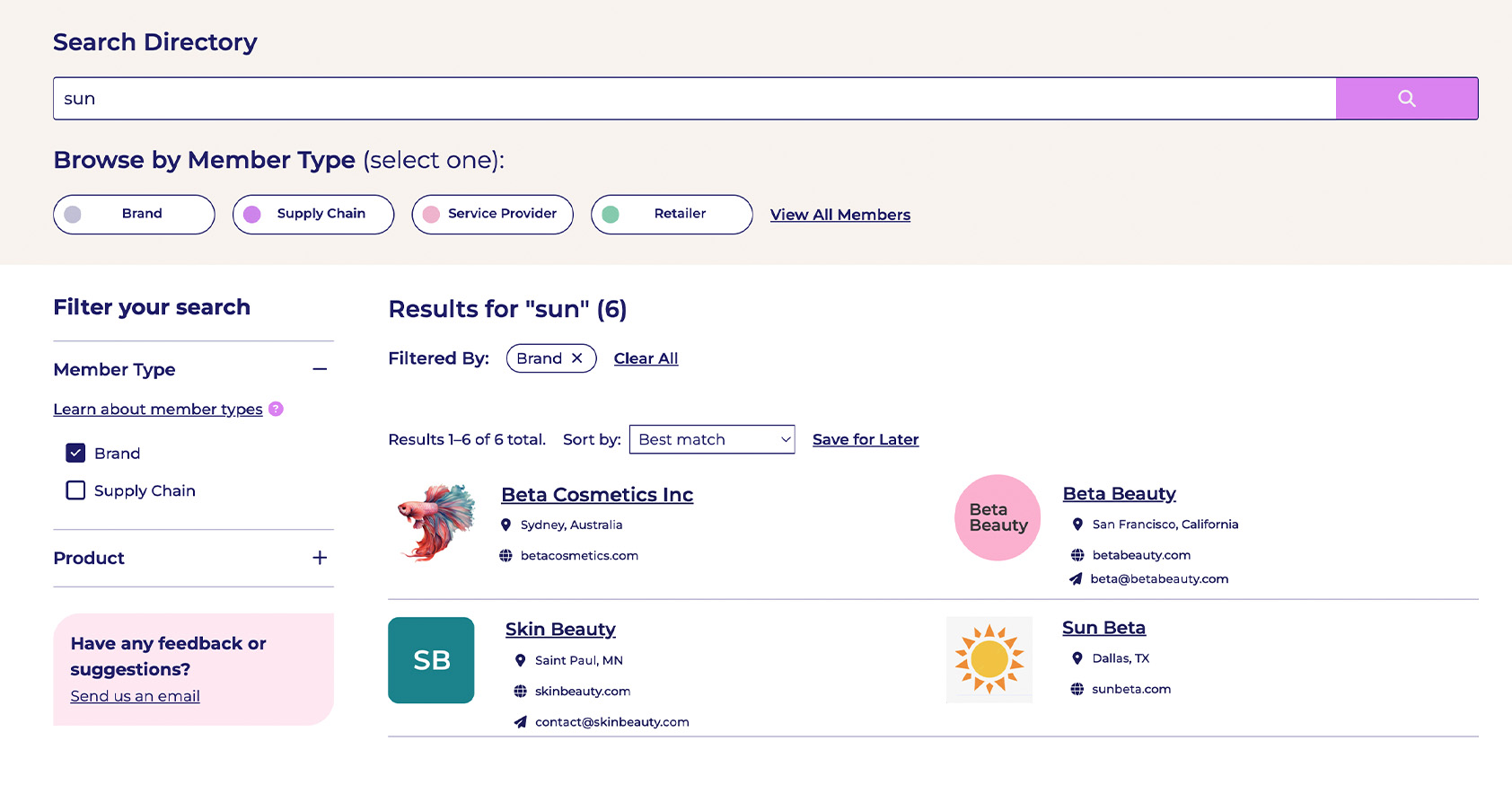Viewport: 1512px width, 794px height.
Task: Check the Supply Chain checkbox
Action: (x=76, y=490)
